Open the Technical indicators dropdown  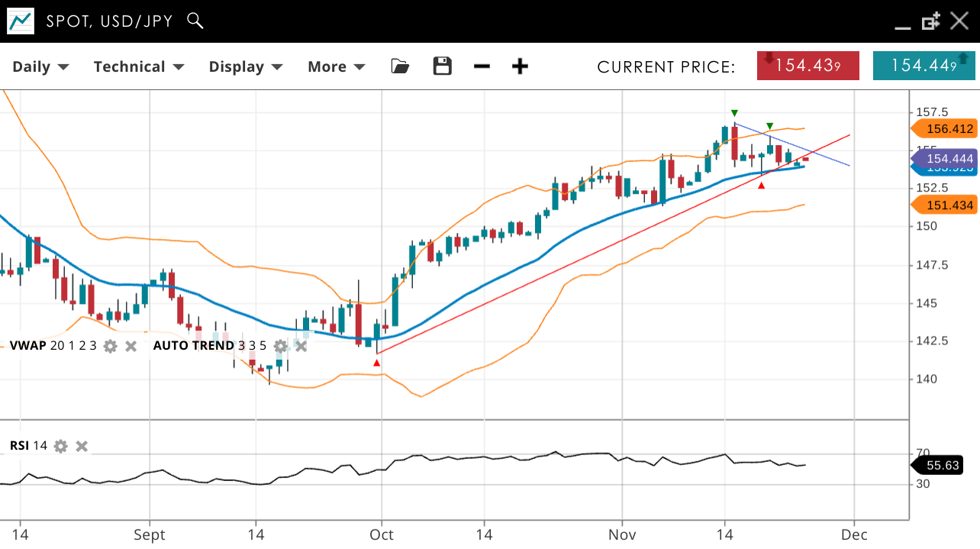coord(138,66)
